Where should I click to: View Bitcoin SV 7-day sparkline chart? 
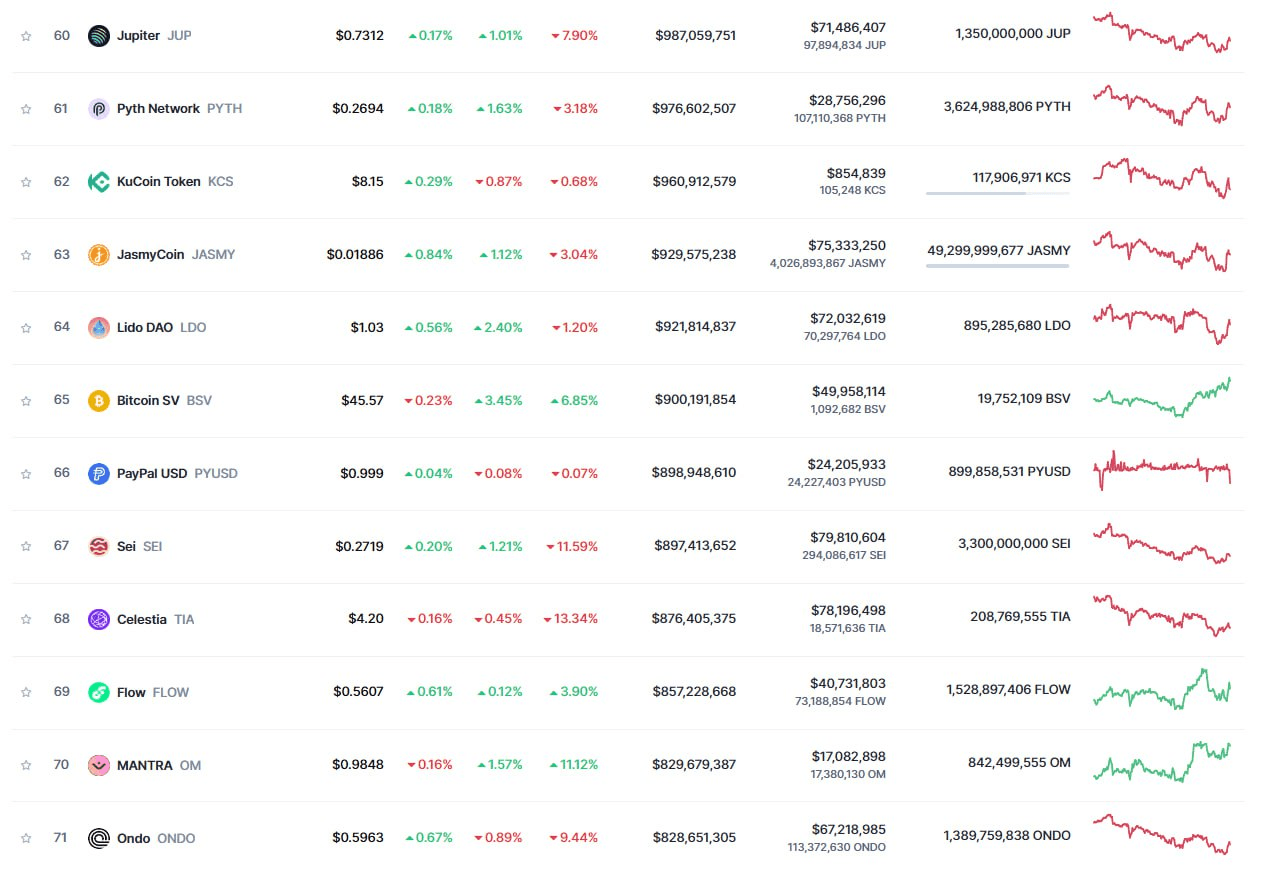1162,397
